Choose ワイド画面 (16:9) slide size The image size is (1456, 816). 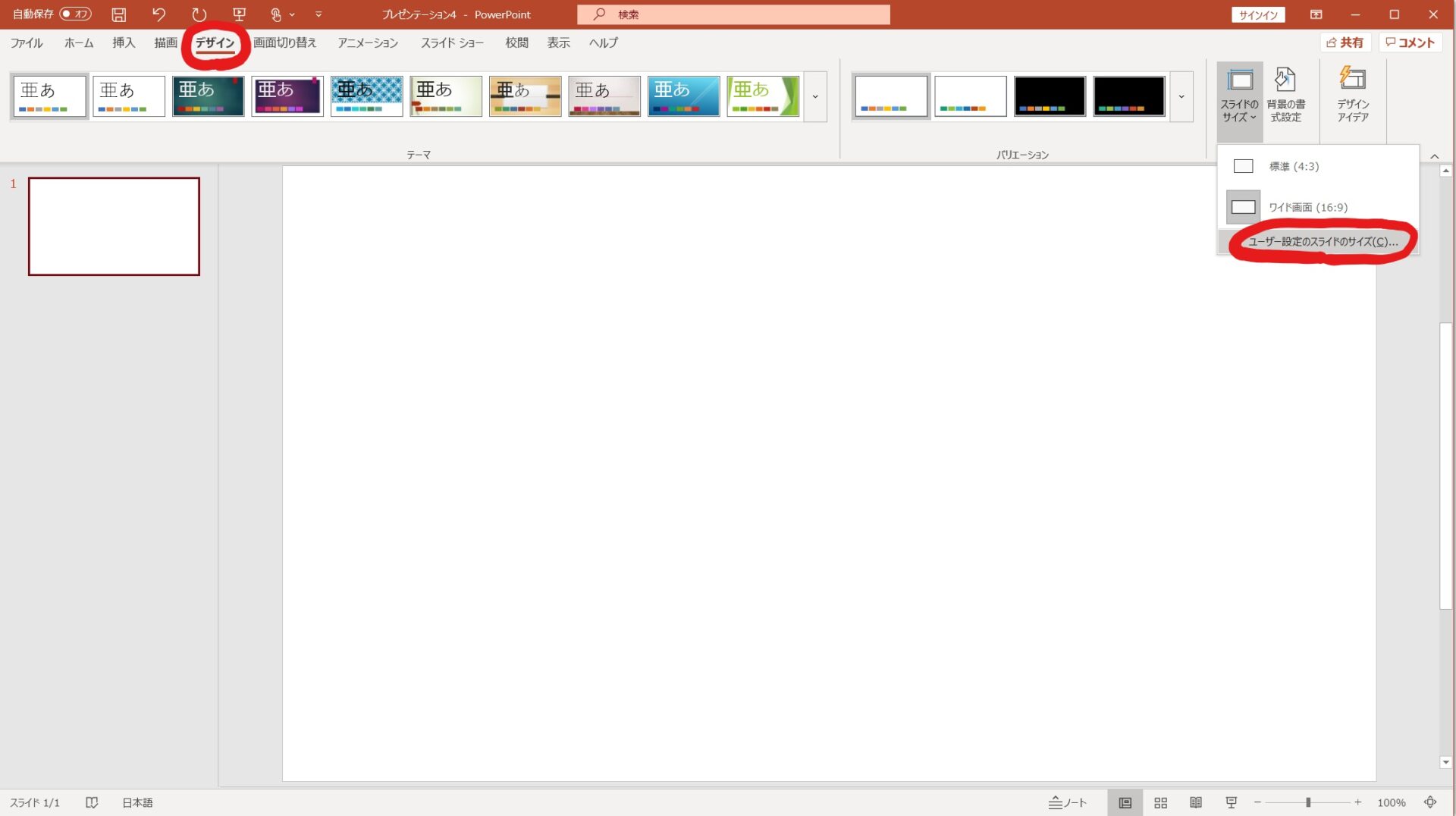pyautogui.click(x=1318, y=207)
